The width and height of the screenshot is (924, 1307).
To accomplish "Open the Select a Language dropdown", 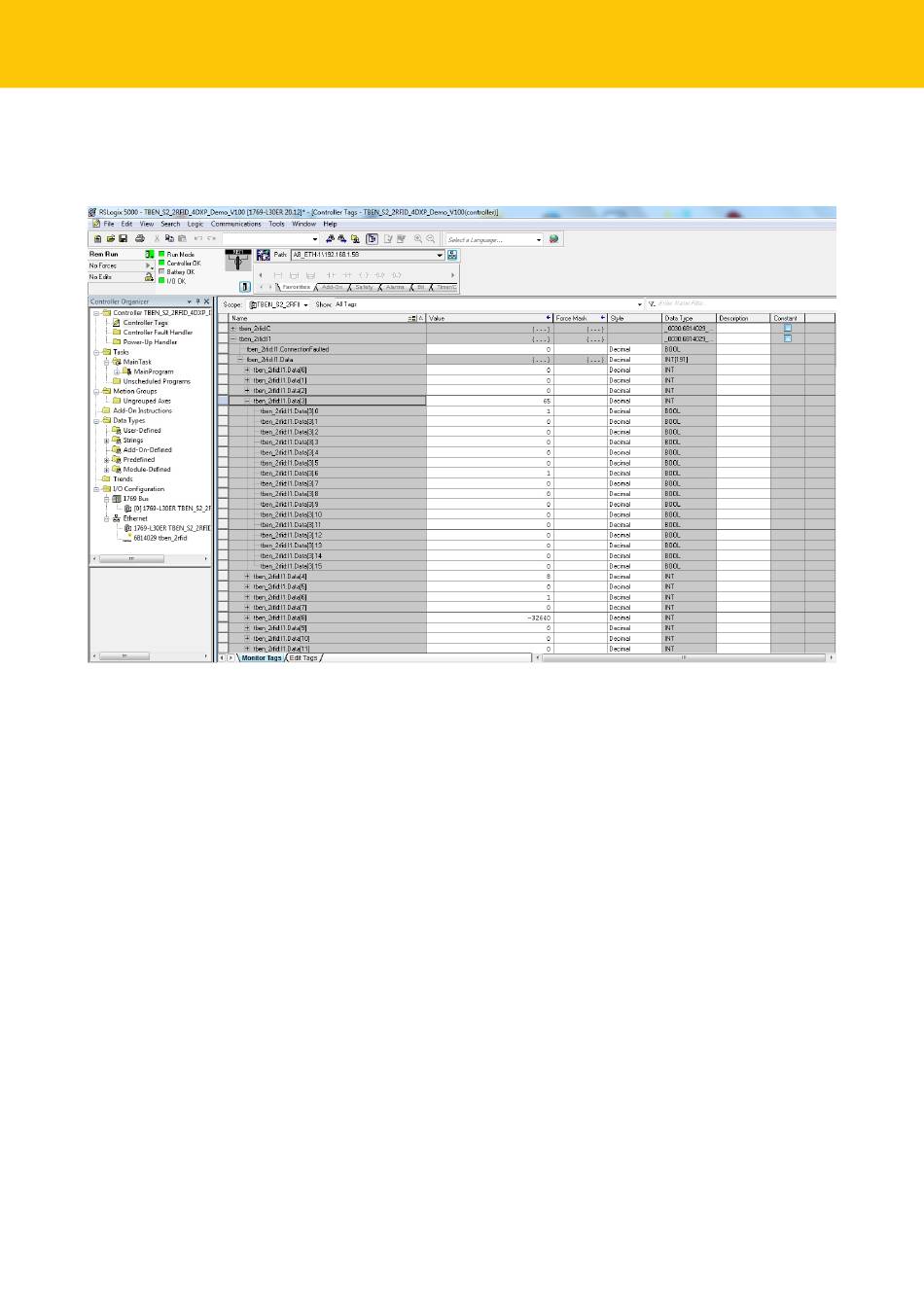I will (x=539, y=239).
